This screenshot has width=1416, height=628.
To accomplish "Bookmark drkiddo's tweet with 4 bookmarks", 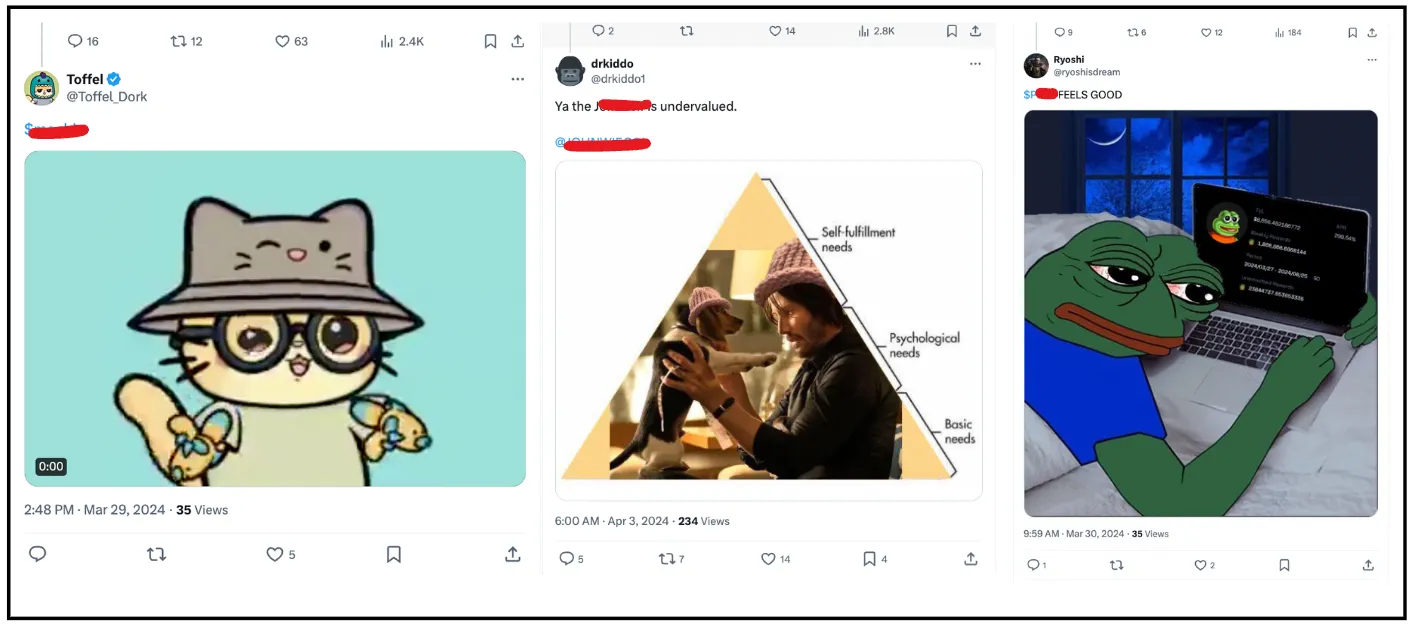I will [x=870, y=559].
